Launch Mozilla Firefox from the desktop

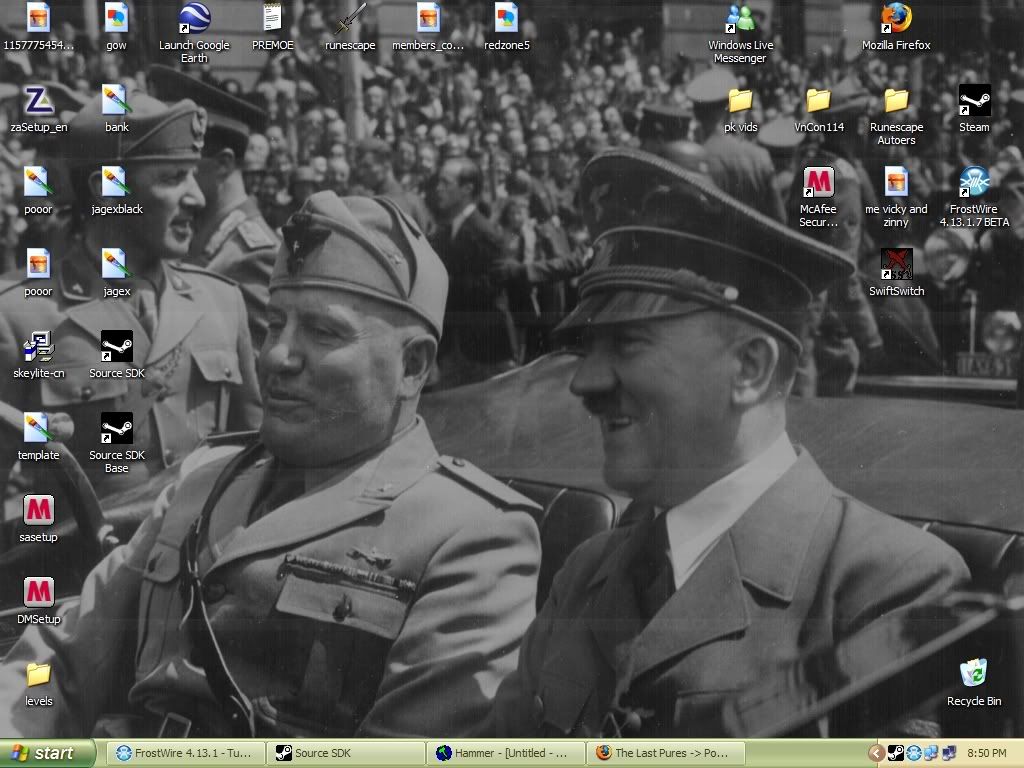tap(896, 18)
